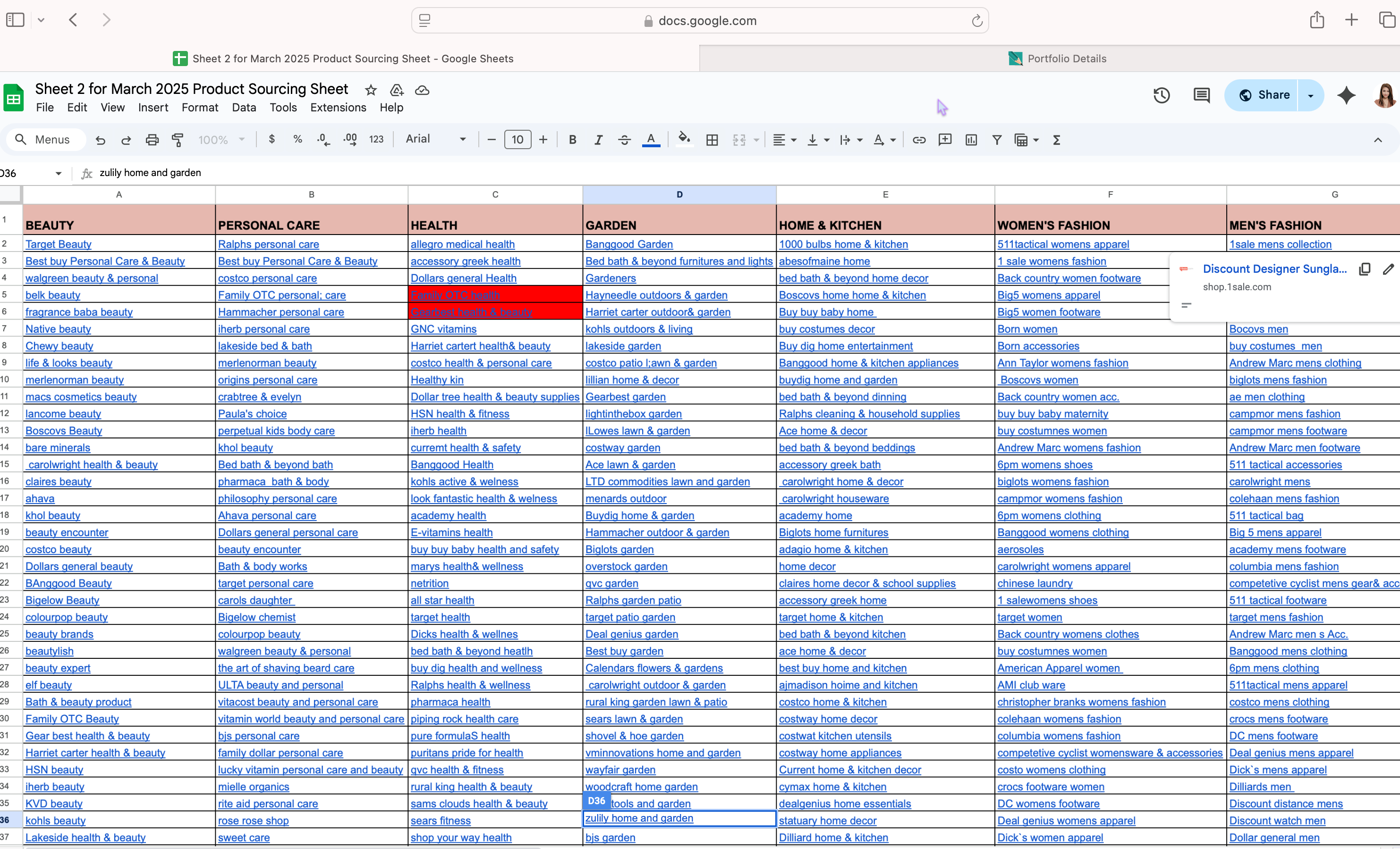Click the redo icon in toolbar

pos(126,140)
